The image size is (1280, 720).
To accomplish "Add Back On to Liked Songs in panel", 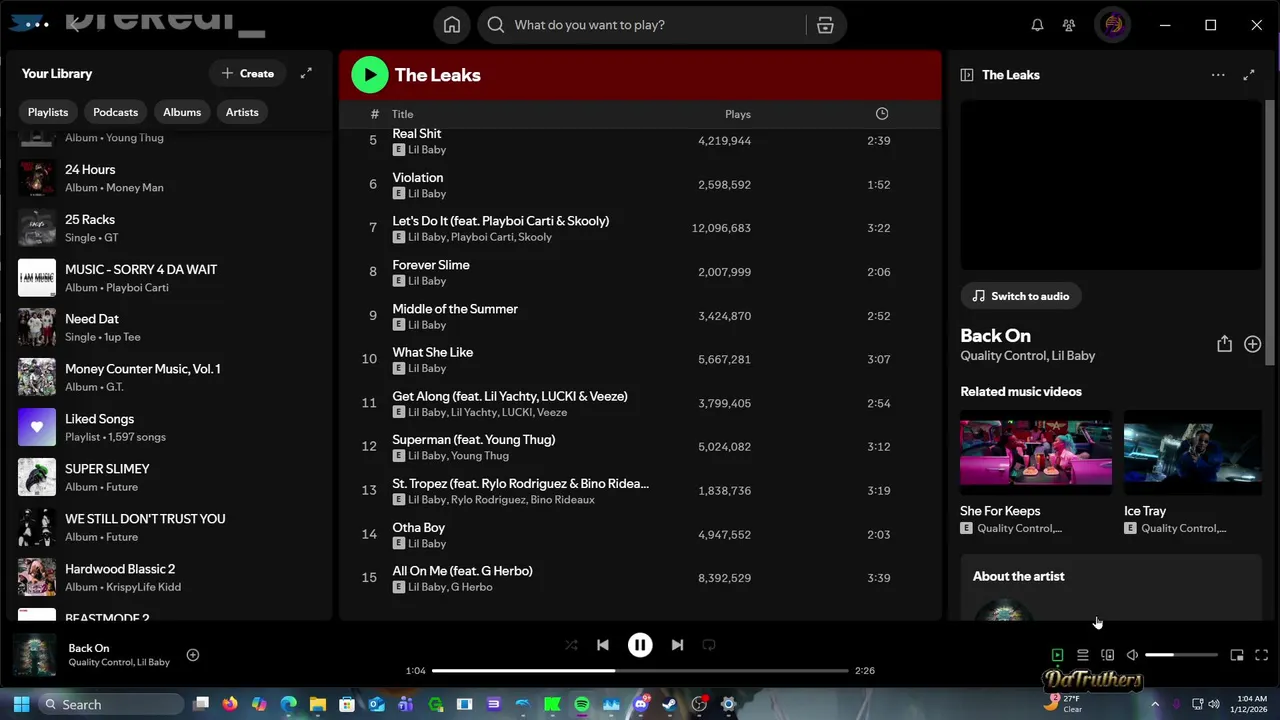I will 1252,344.
